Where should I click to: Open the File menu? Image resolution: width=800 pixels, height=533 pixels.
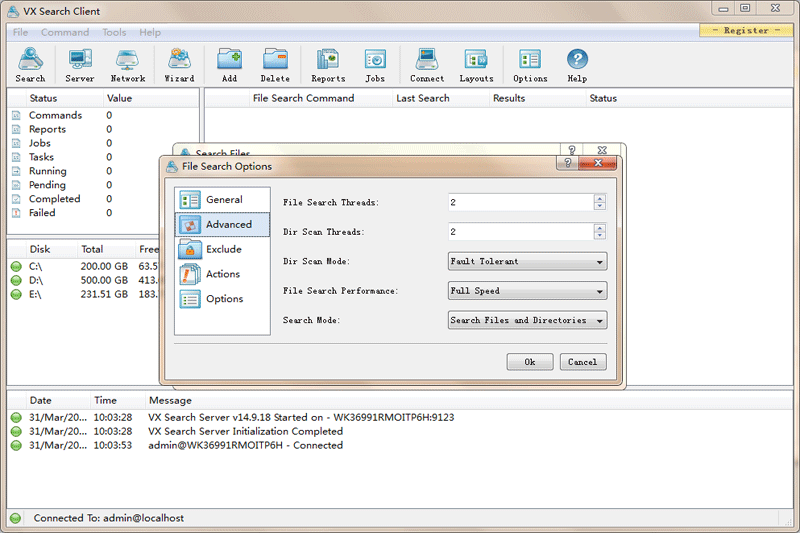20,32
